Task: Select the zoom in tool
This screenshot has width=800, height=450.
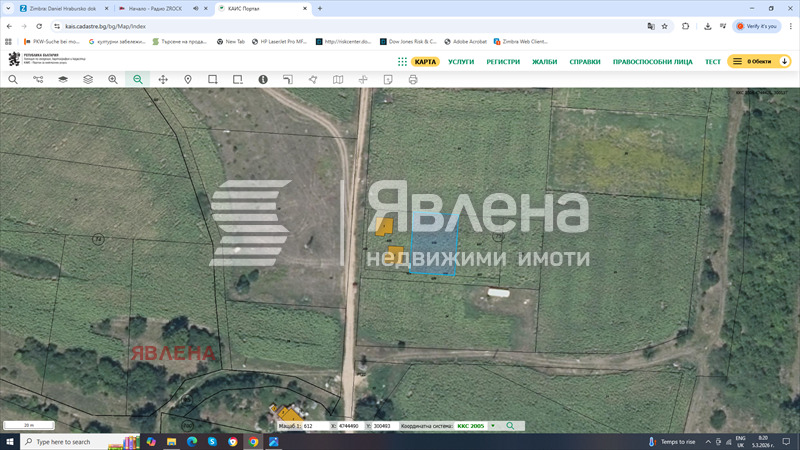Action: tap(113, 79)
